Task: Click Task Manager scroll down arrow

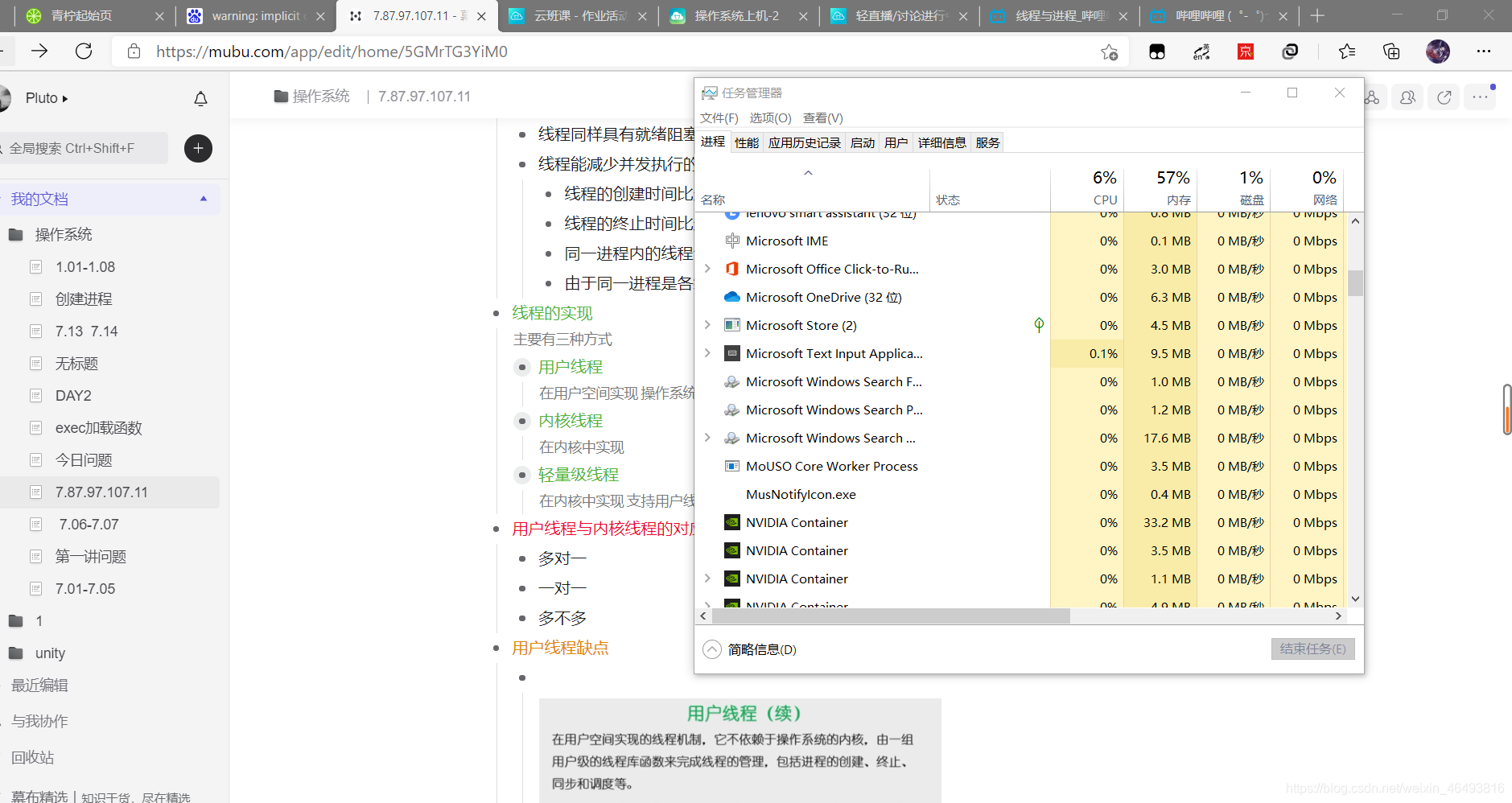Action: point(1356,599)
